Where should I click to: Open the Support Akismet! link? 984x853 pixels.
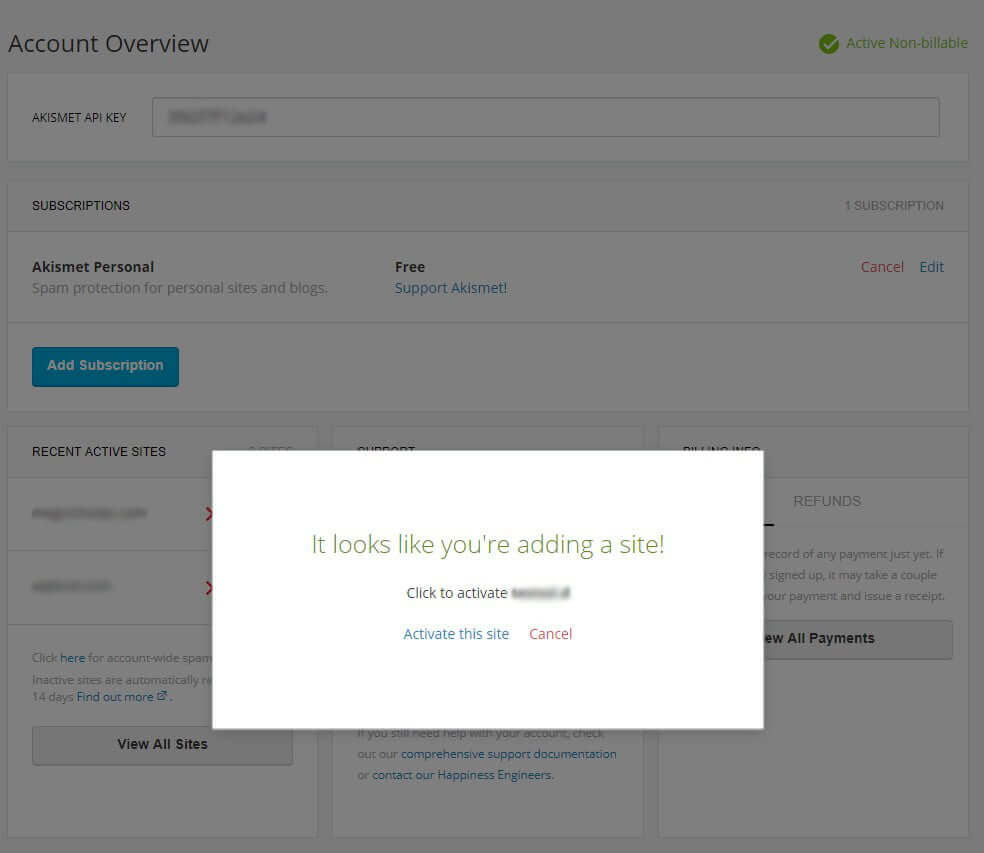pos(451,288)
